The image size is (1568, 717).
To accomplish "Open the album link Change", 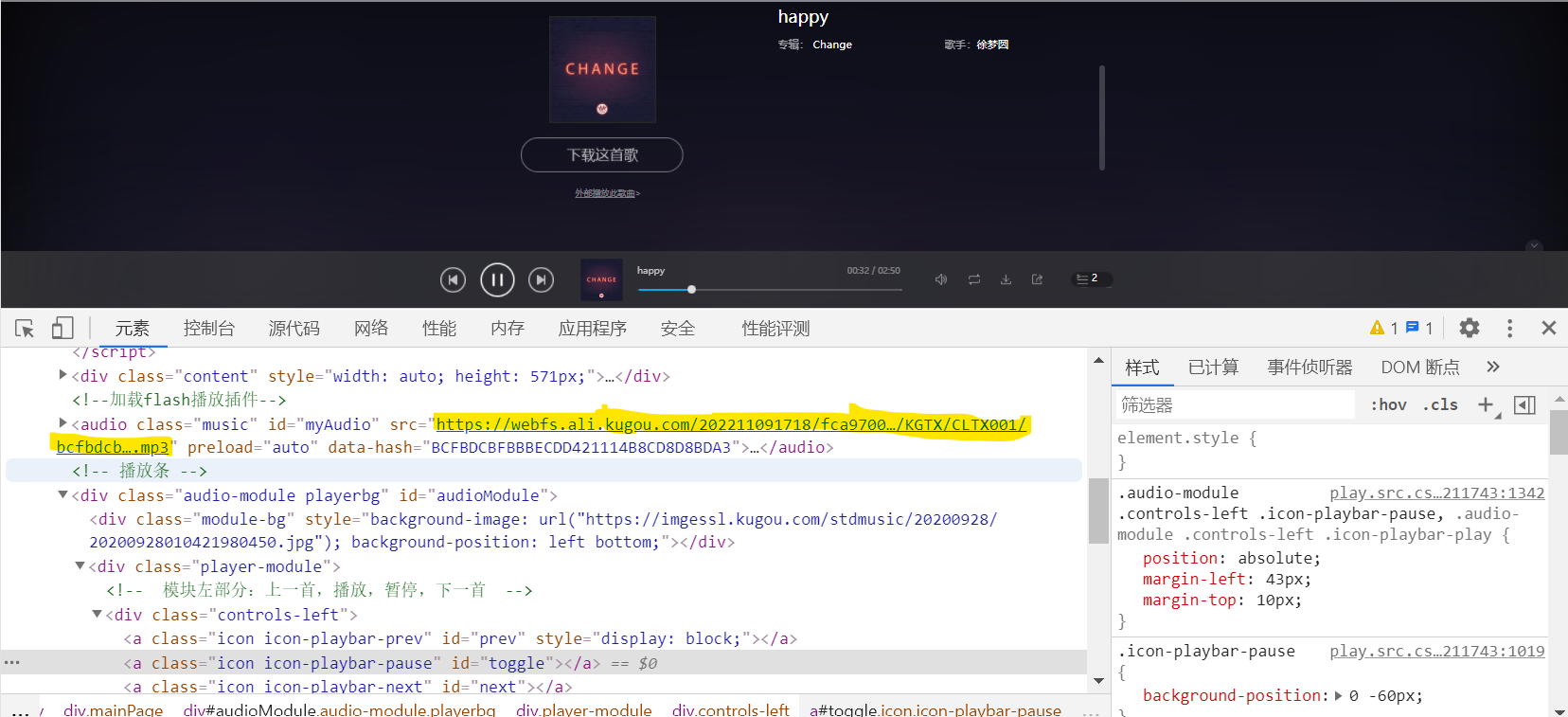I will coord(832,45).
